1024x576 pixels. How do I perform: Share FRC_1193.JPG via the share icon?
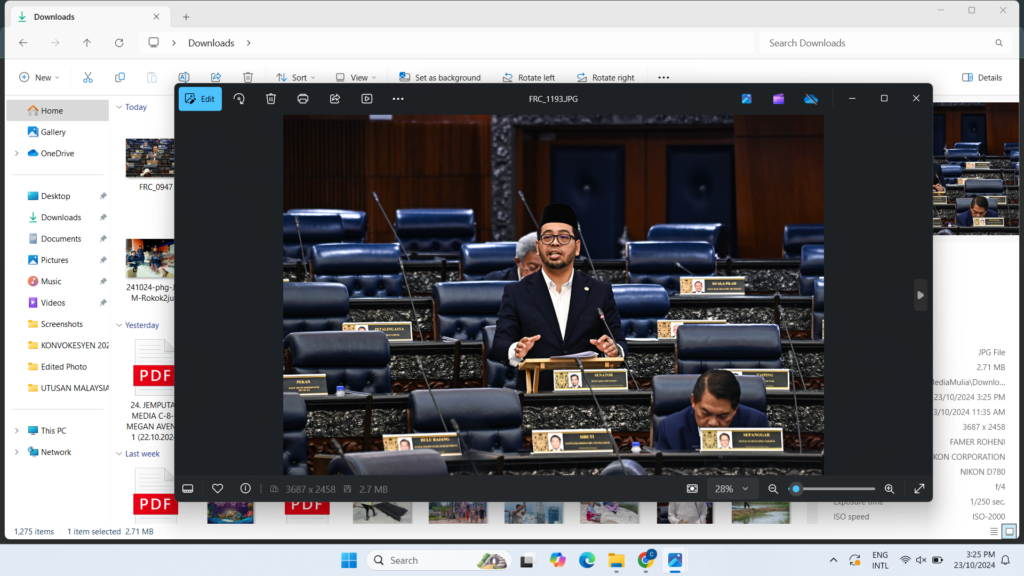point(335,99)
